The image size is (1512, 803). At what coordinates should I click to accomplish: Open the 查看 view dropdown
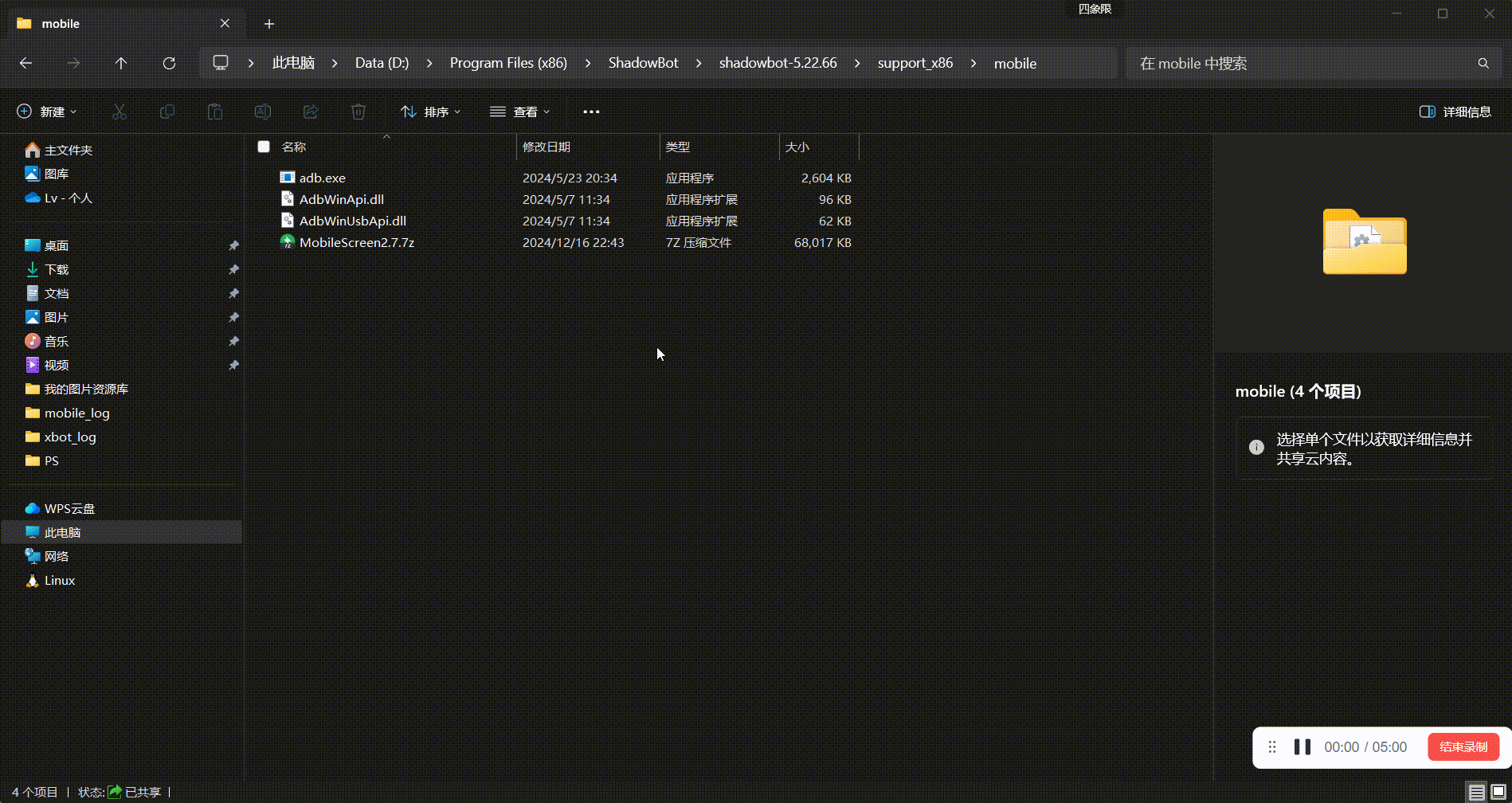coord(520,112)
